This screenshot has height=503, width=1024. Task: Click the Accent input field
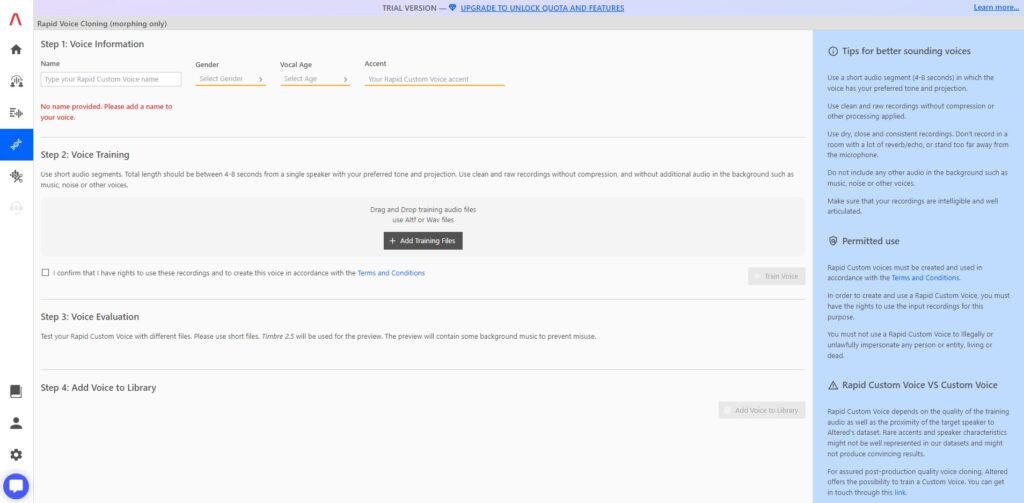click(435, 79)
